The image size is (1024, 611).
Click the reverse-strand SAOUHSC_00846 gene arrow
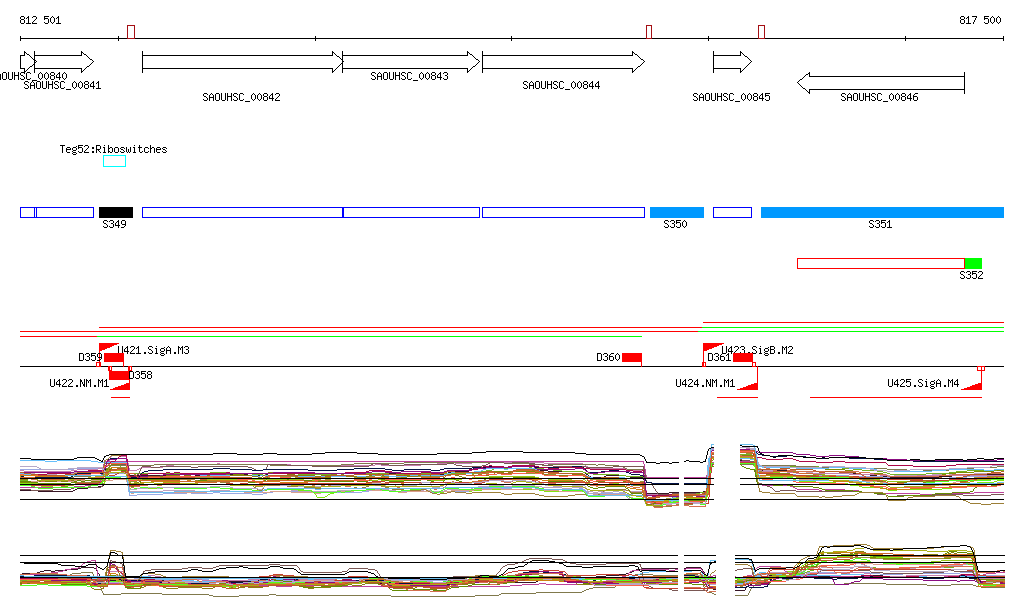pos(880,82)
